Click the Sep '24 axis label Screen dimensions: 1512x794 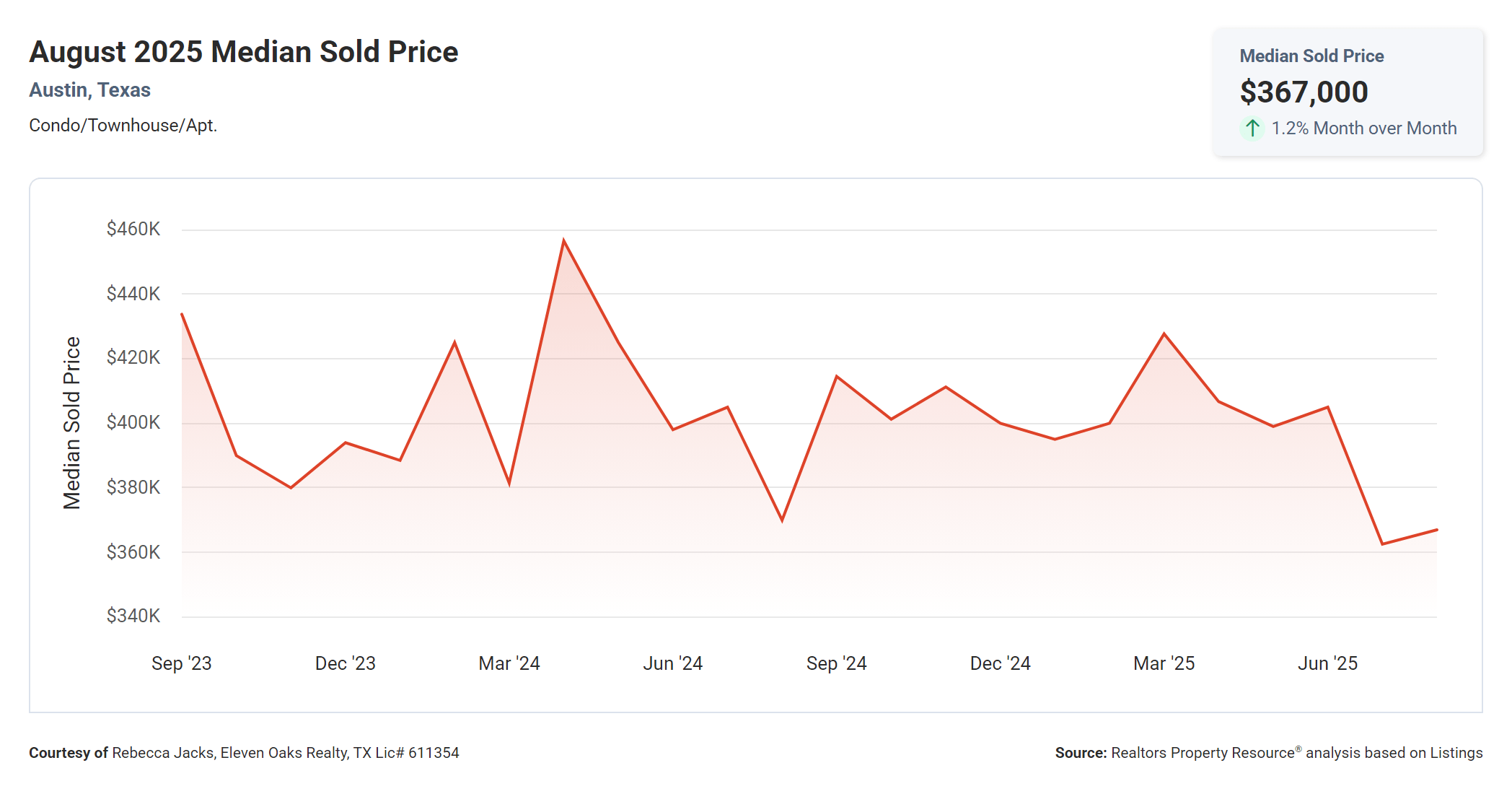(836, 663)
